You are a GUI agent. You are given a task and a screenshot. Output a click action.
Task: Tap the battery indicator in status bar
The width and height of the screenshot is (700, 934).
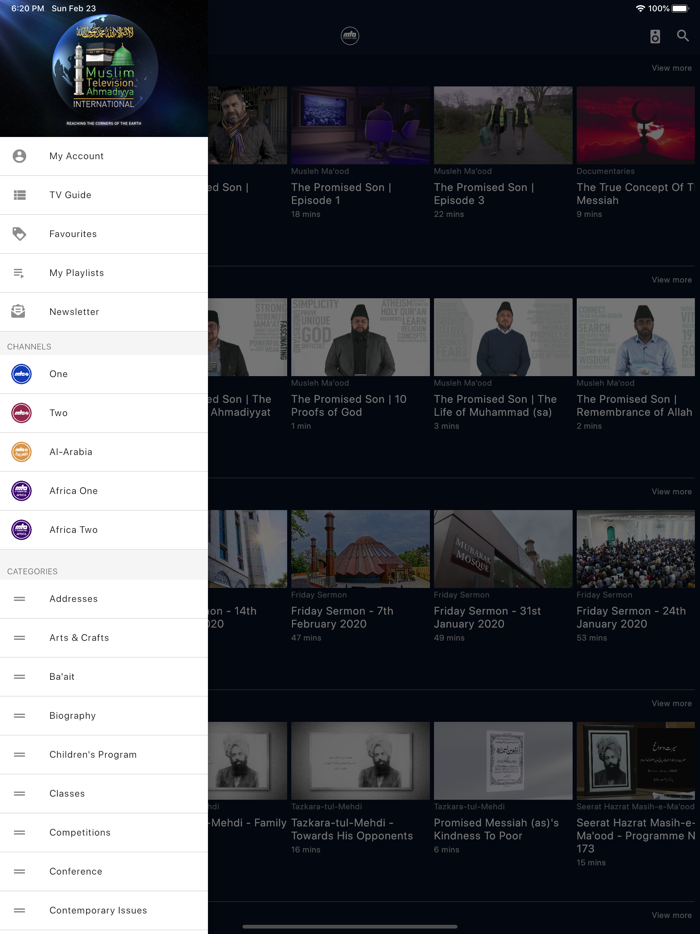pos(680,8)
